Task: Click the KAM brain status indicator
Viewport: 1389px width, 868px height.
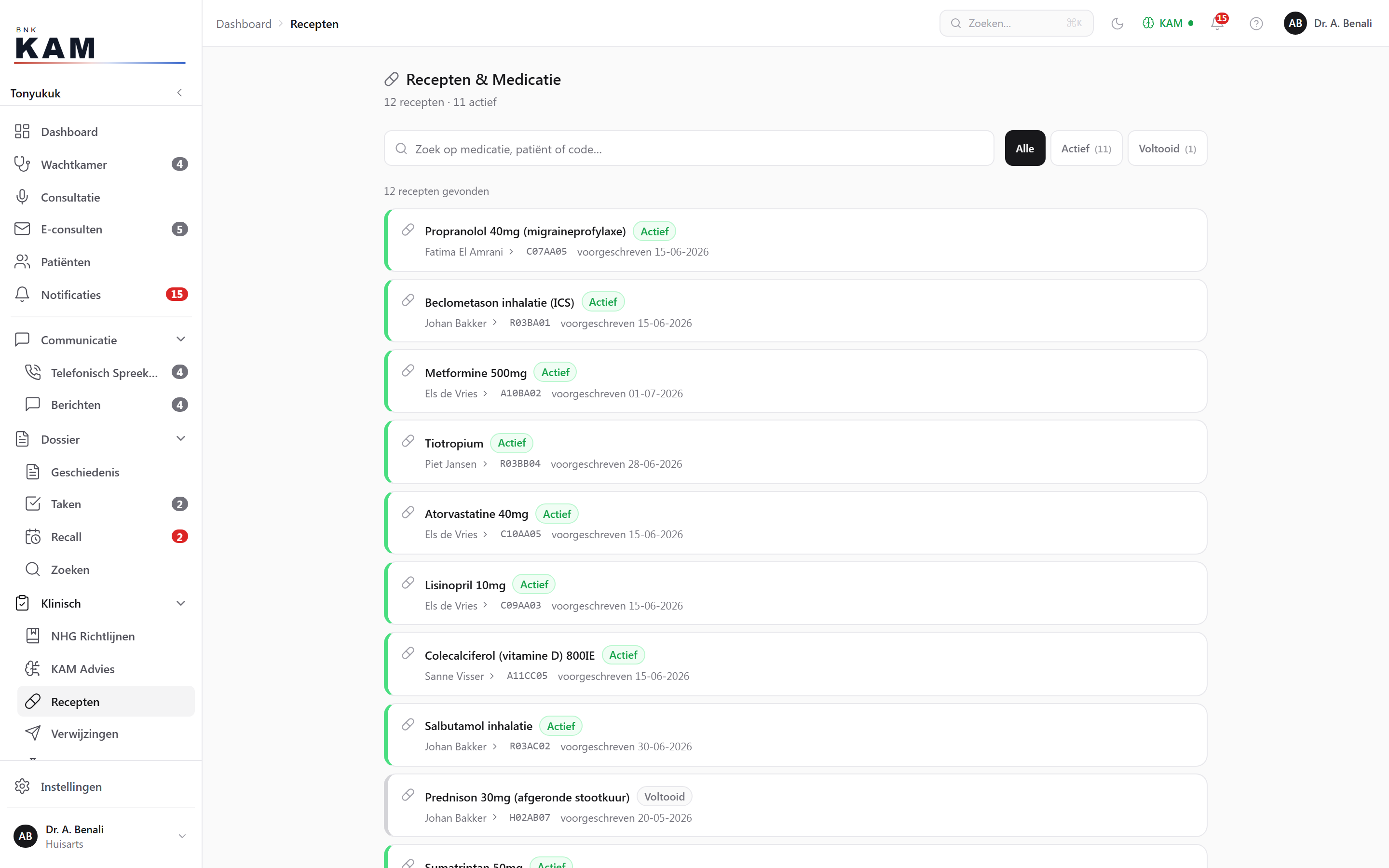Action: point(1168,24)
